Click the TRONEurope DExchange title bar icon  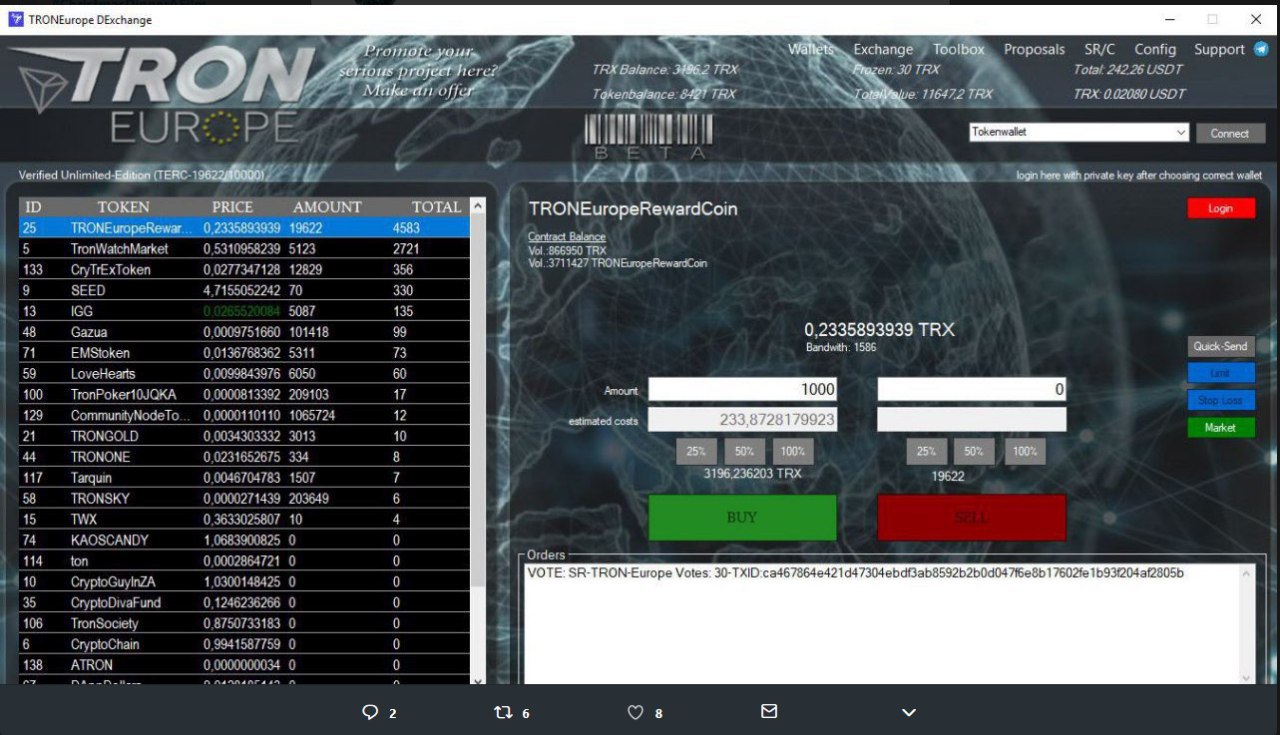16,19
